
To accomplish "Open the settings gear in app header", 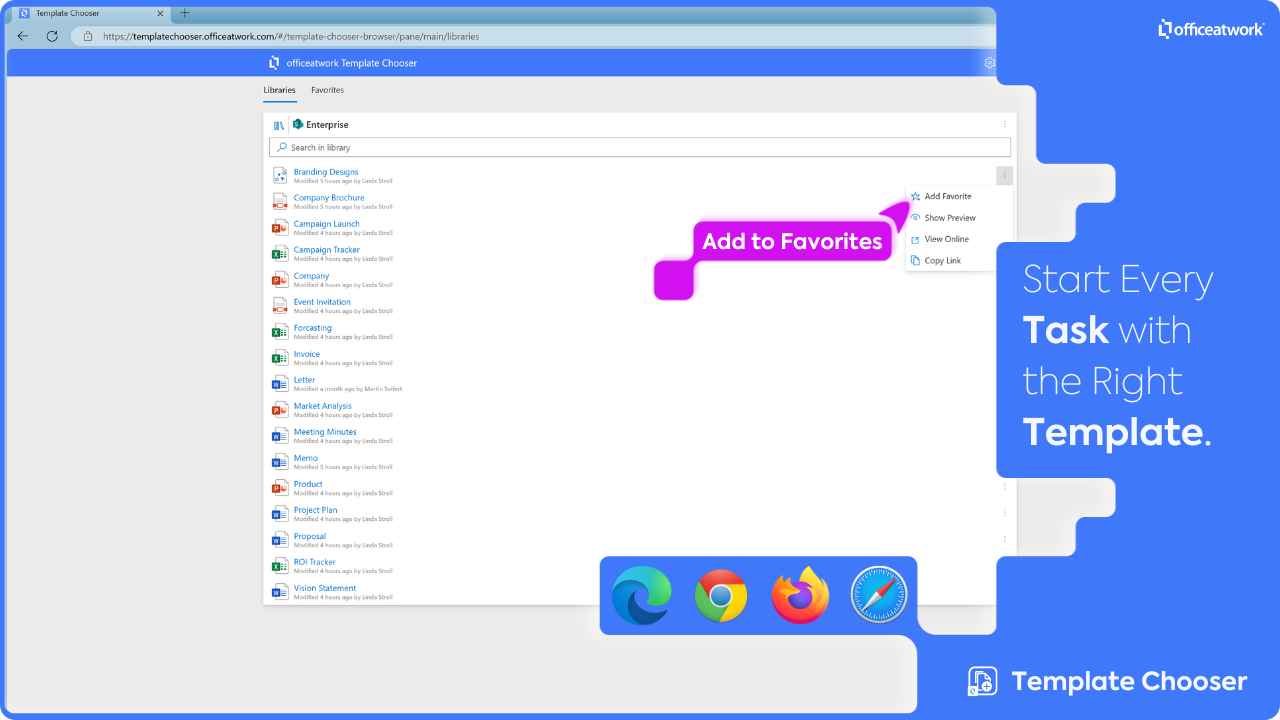I will click(x=989, y=63).
